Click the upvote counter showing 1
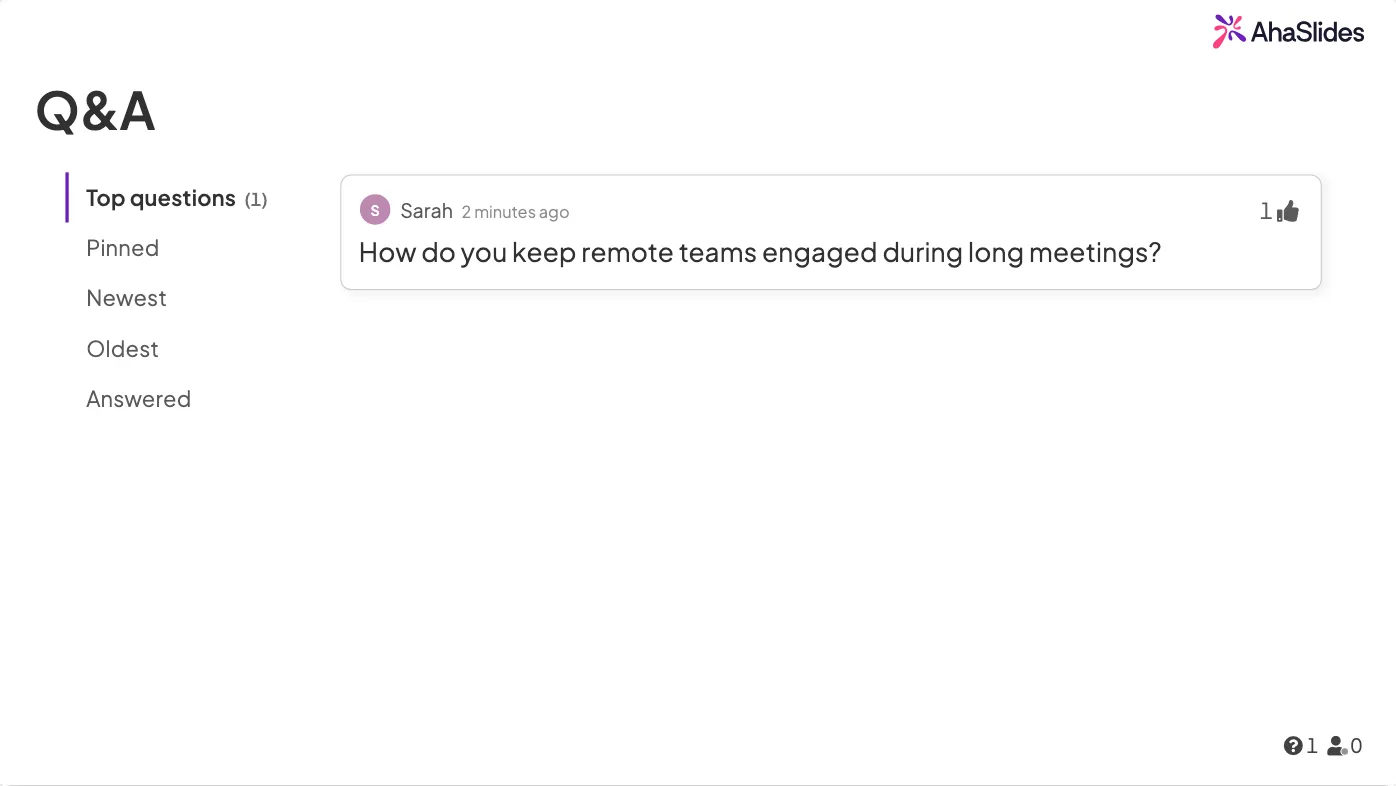 1265,211
